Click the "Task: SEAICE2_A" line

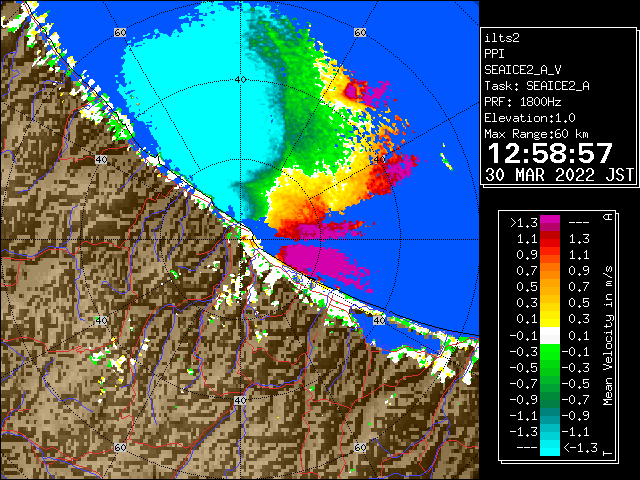537,86
